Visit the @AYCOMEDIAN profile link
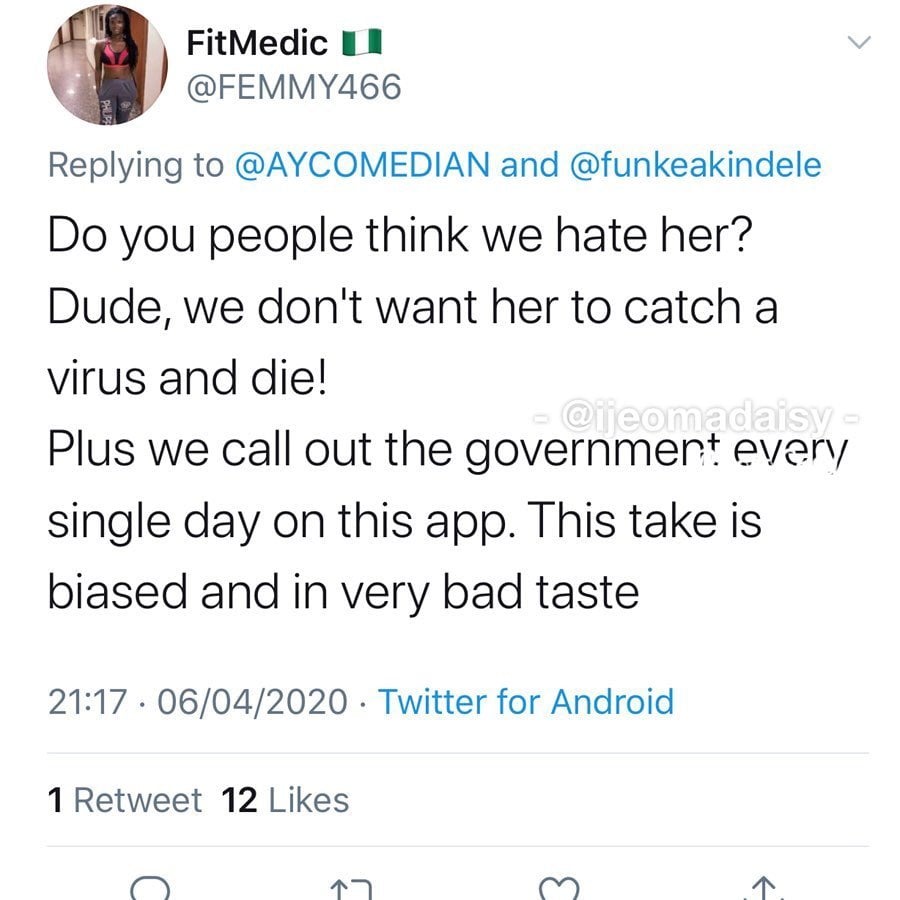900x900 pixels. tap(361, 164)
